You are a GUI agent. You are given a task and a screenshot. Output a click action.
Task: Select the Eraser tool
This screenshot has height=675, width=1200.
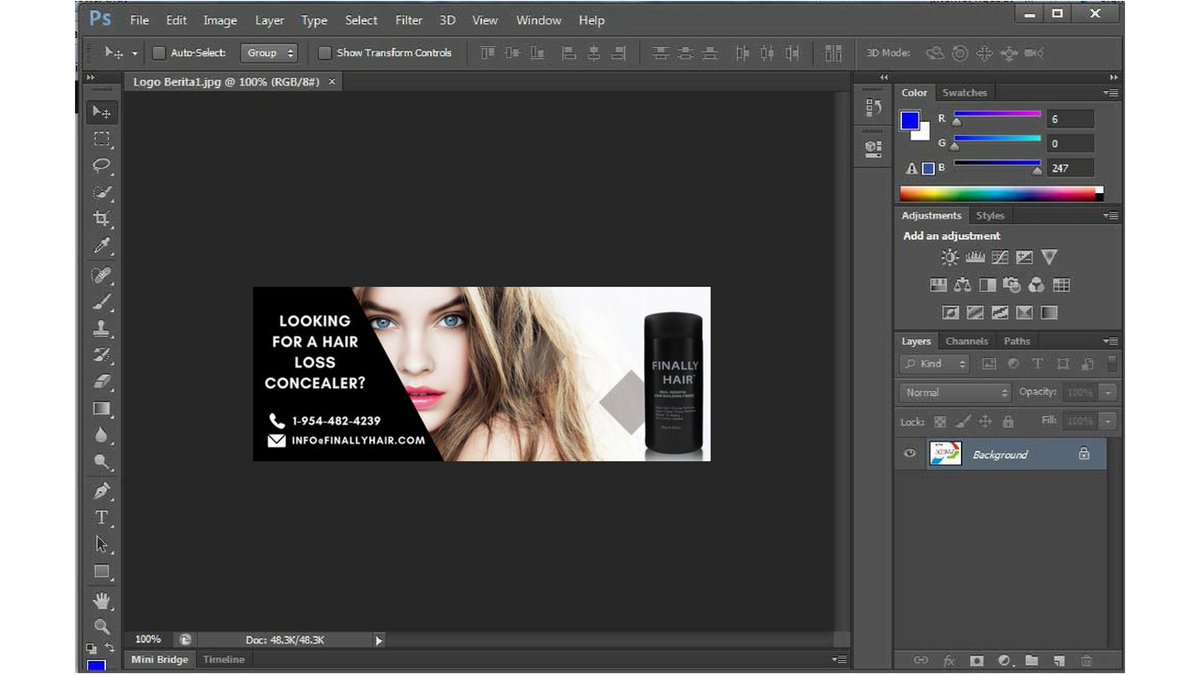click(102, 381)
